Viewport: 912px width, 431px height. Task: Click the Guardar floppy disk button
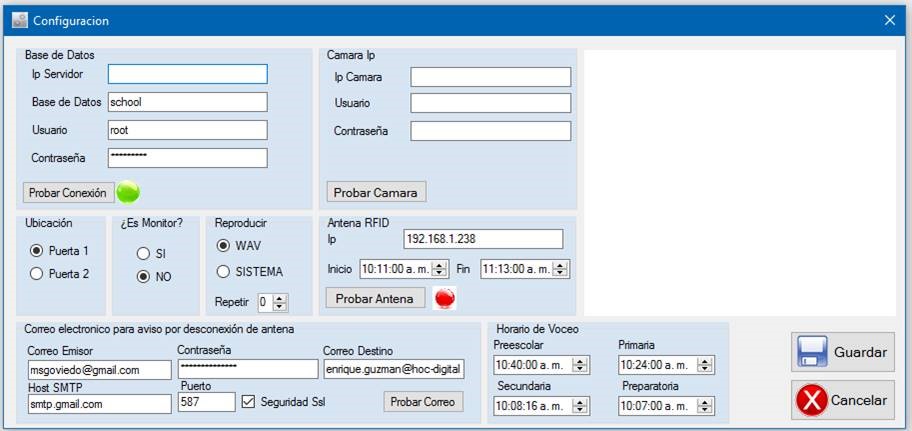pyautogui.click(x=842, y=352)
